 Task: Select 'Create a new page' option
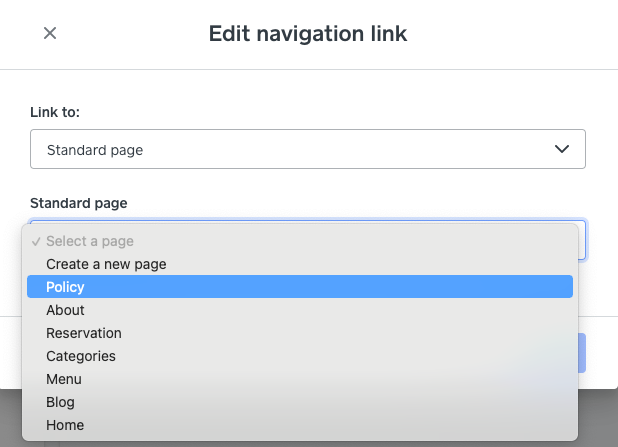106,264
